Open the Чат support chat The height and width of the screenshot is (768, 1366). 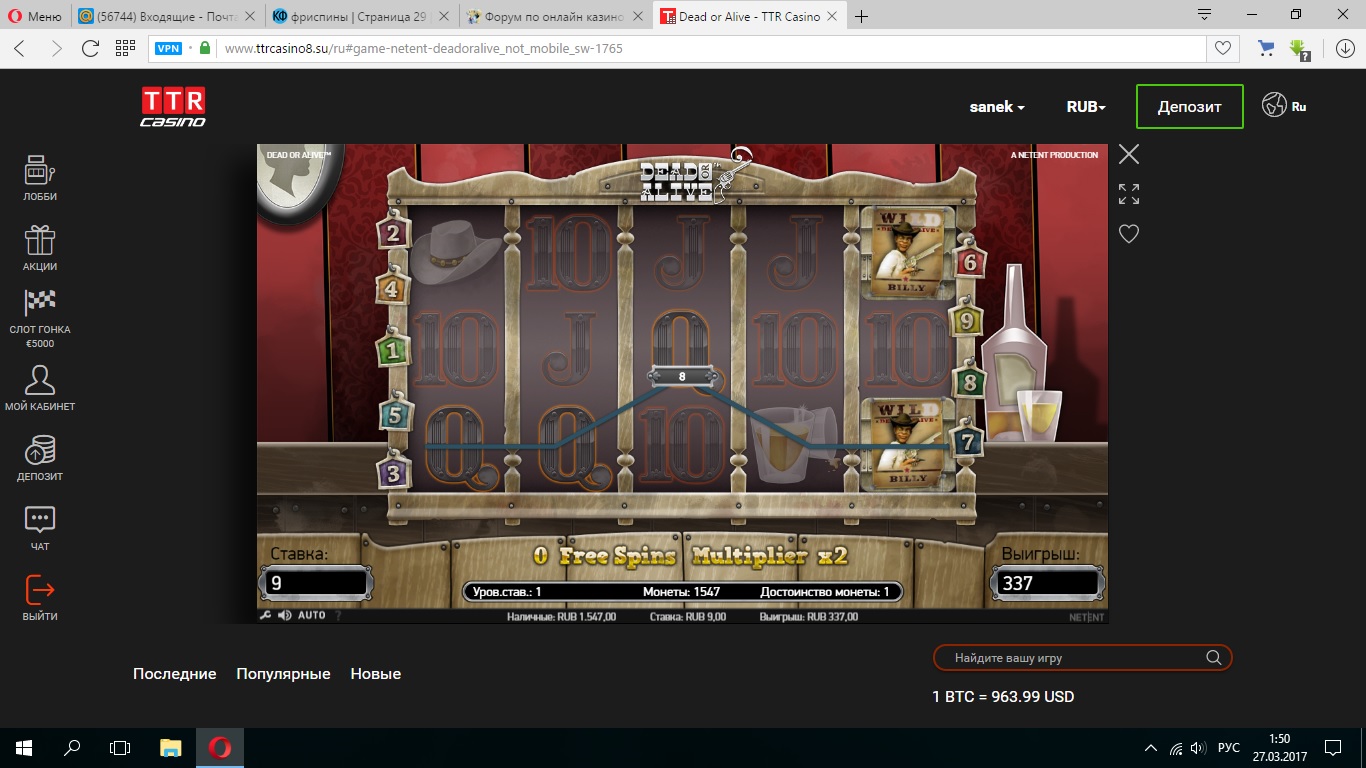pos(40,528)
